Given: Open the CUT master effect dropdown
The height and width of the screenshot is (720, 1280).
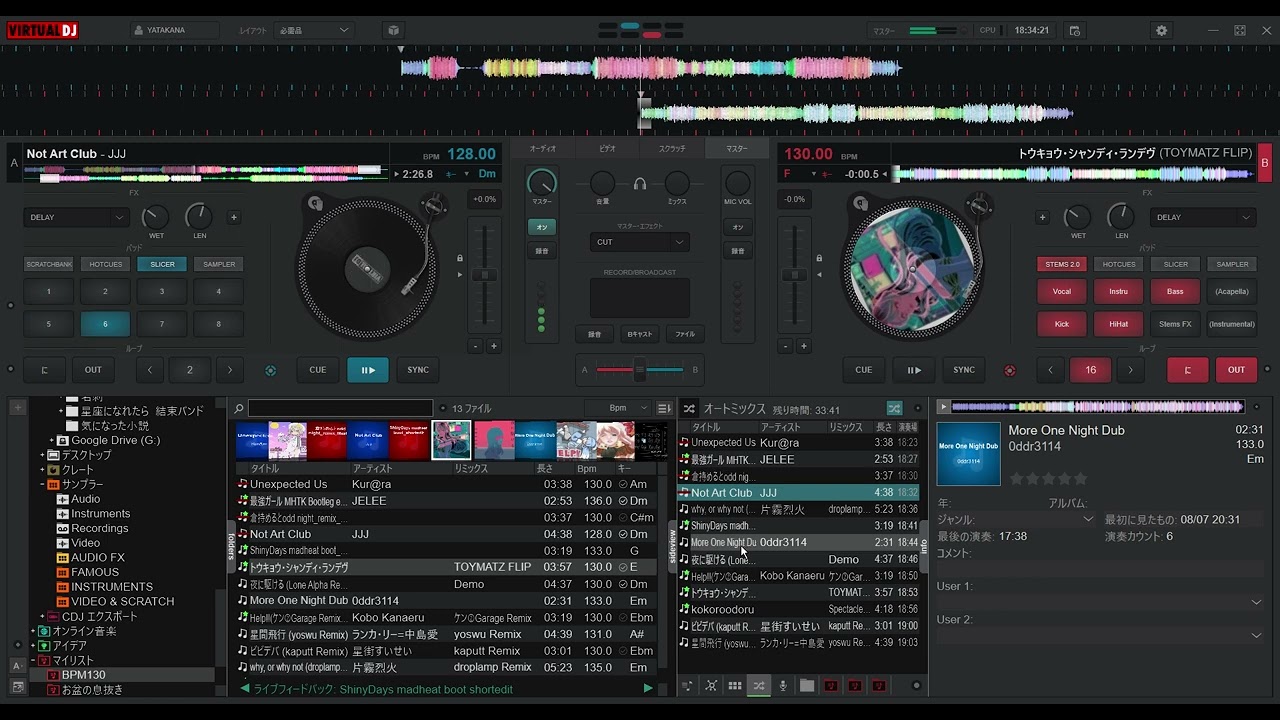Looking at the screenshot, I should [x=639, y=241].
